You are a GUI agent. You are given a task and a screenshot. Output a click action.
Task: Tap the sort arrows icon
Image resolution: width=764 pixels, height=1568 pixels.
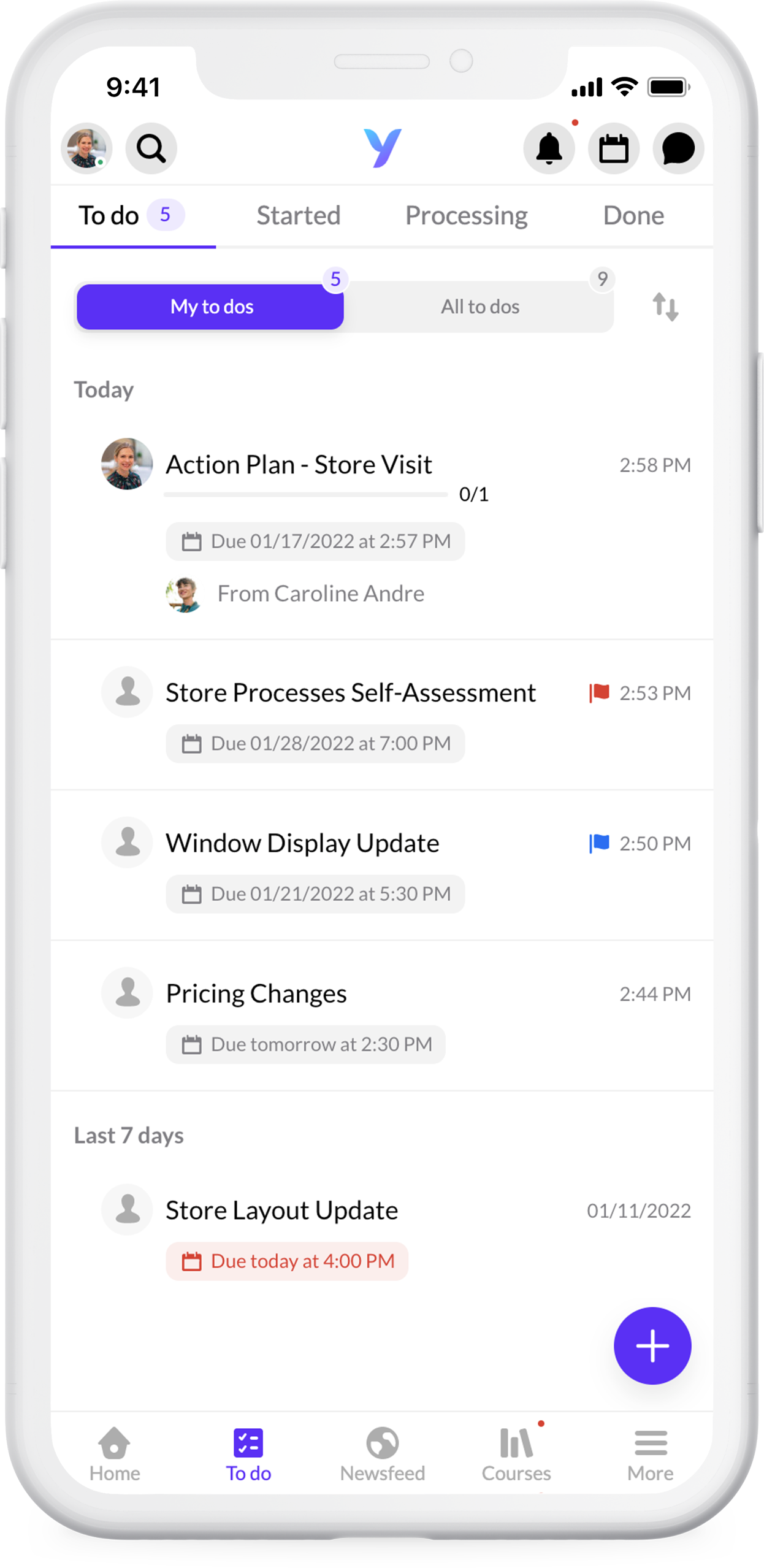[x=665, y=307]
